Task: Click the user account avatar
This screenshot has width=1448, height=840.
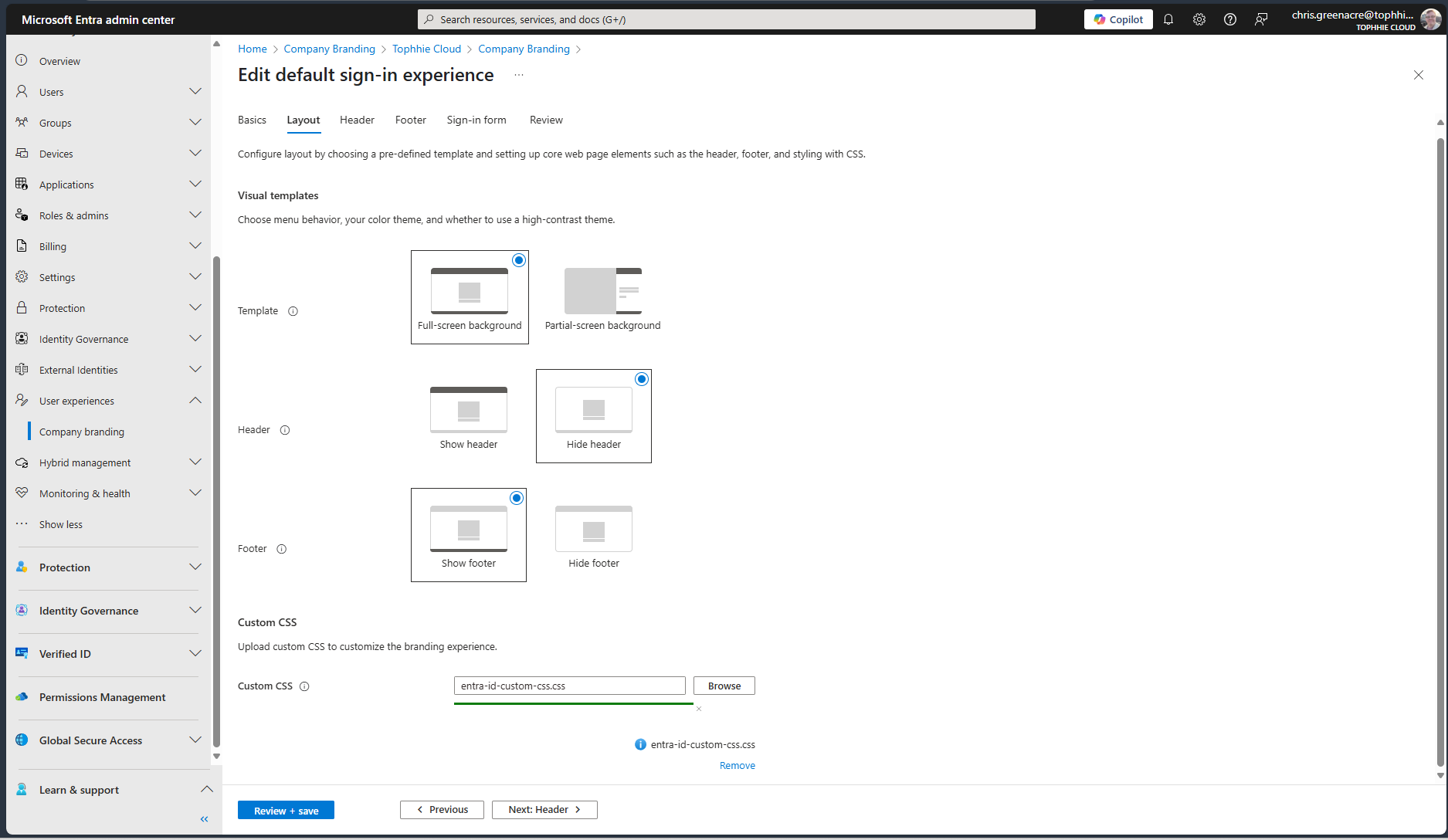Action: (1430, 19)
